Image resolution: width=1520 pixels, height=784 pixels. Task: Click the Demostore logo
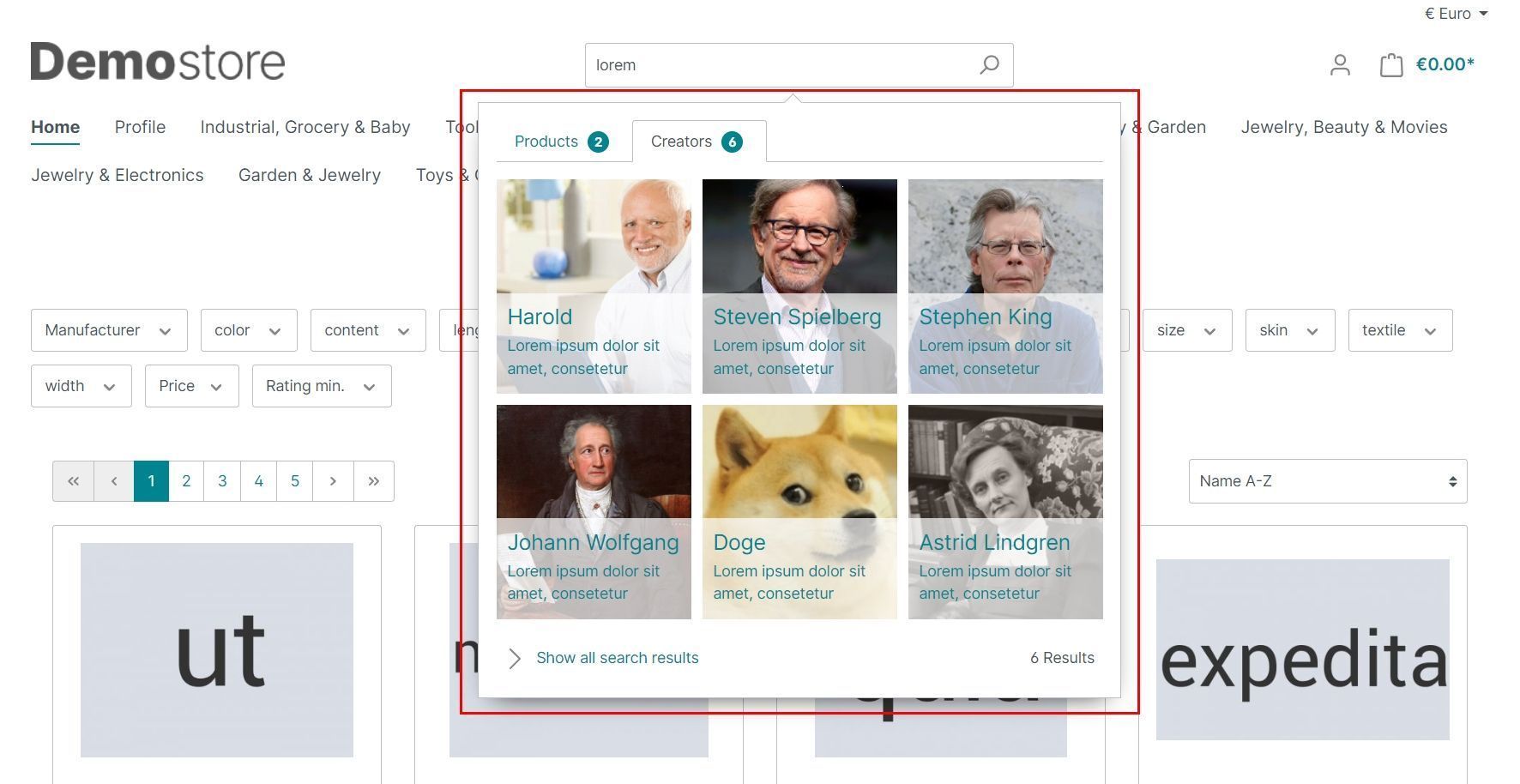click(158, 62)
